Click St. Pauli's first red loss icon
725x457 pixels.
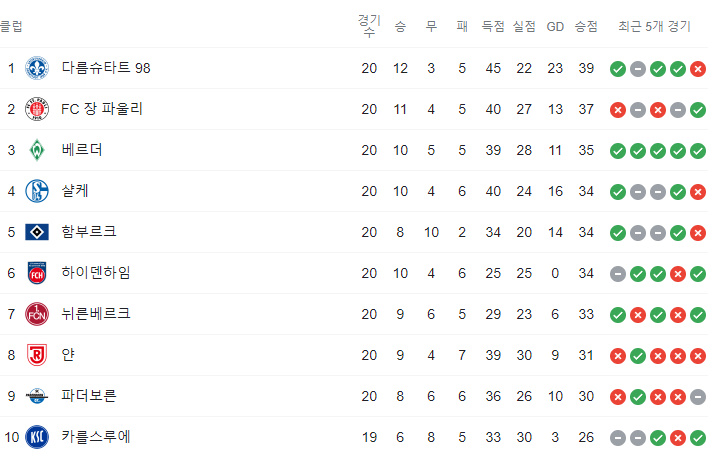point(618,110)
